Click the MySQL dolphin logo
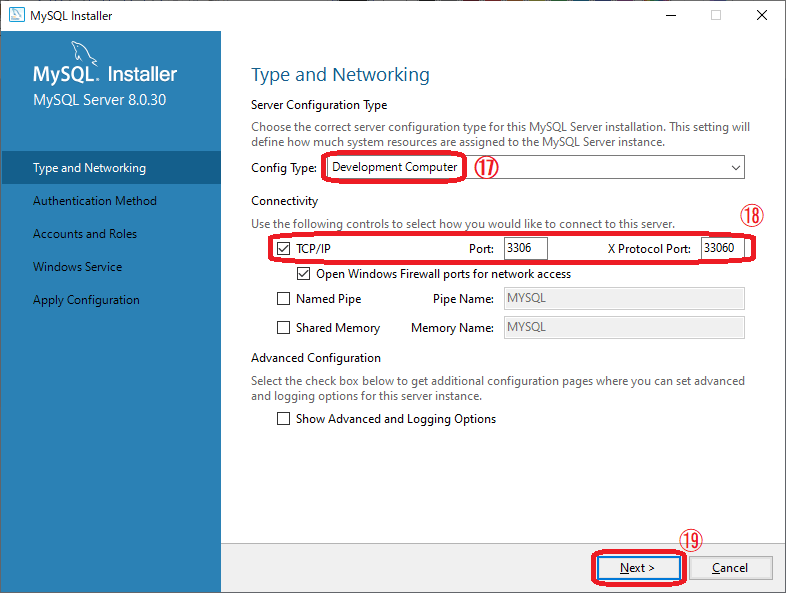 pos(84,53)
